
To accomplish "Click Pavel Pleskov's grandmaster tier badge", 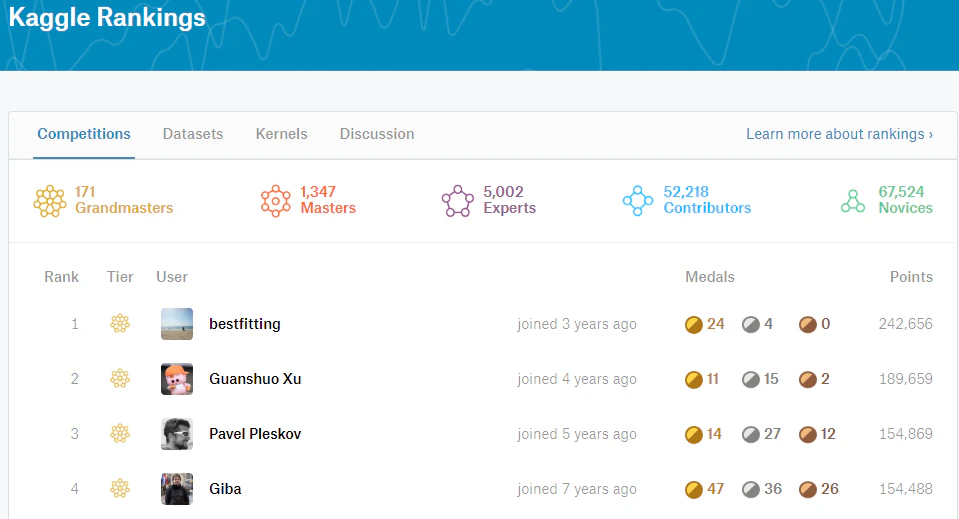I will 120,433.
